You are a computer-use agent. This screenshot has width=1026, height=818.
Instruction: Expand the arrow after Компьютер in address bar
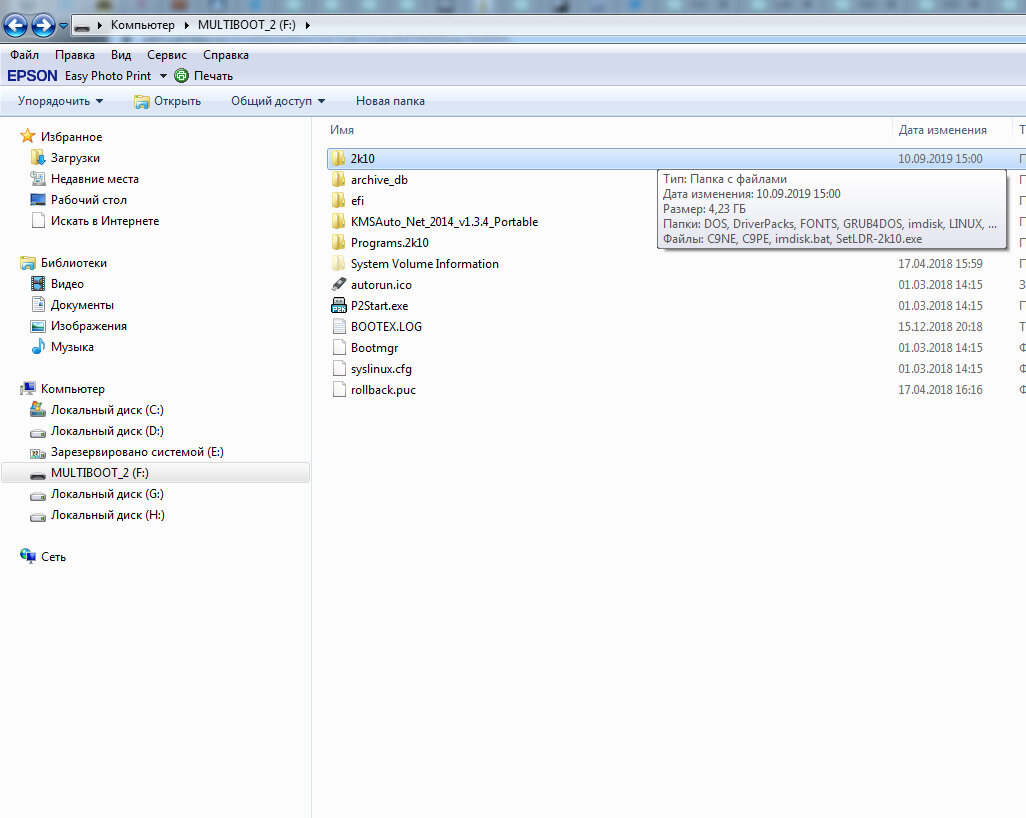tap(186, 26)
